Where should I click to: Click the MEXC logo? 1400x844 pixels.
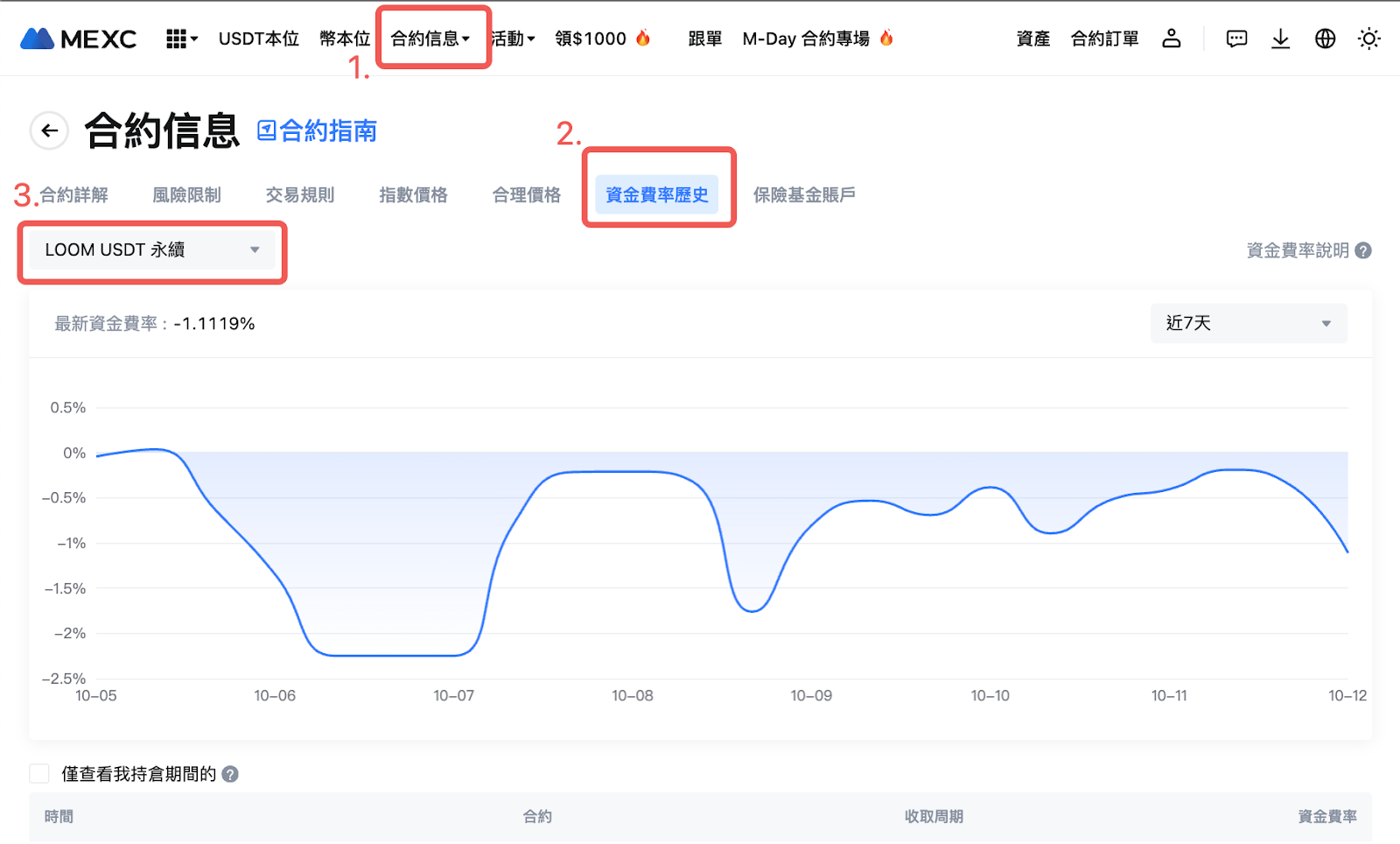79,39
